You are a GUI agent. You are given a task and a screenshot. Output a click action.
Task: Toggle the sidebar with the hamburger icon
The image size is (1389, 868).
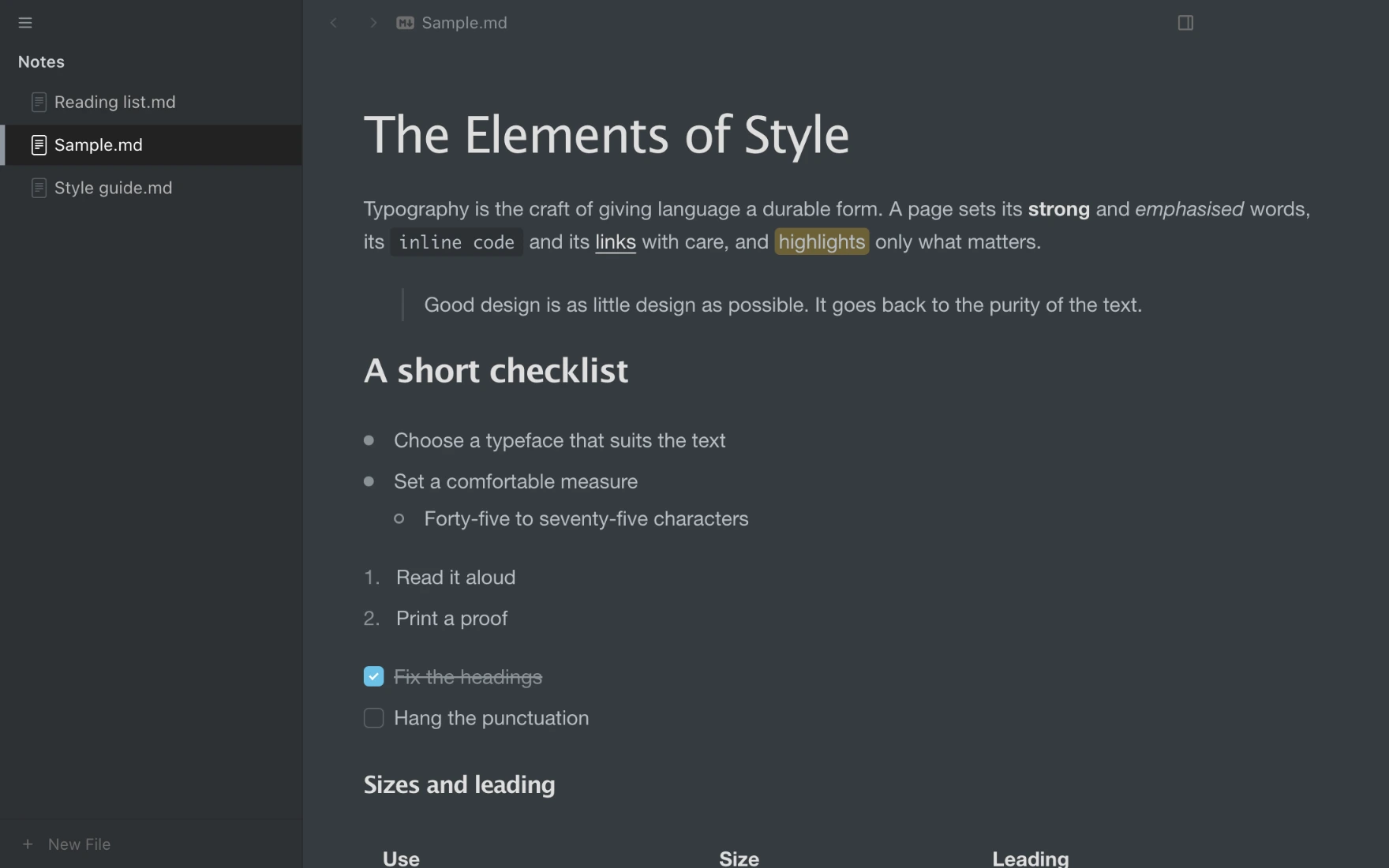pyautogui.click(x=25, y=23)
